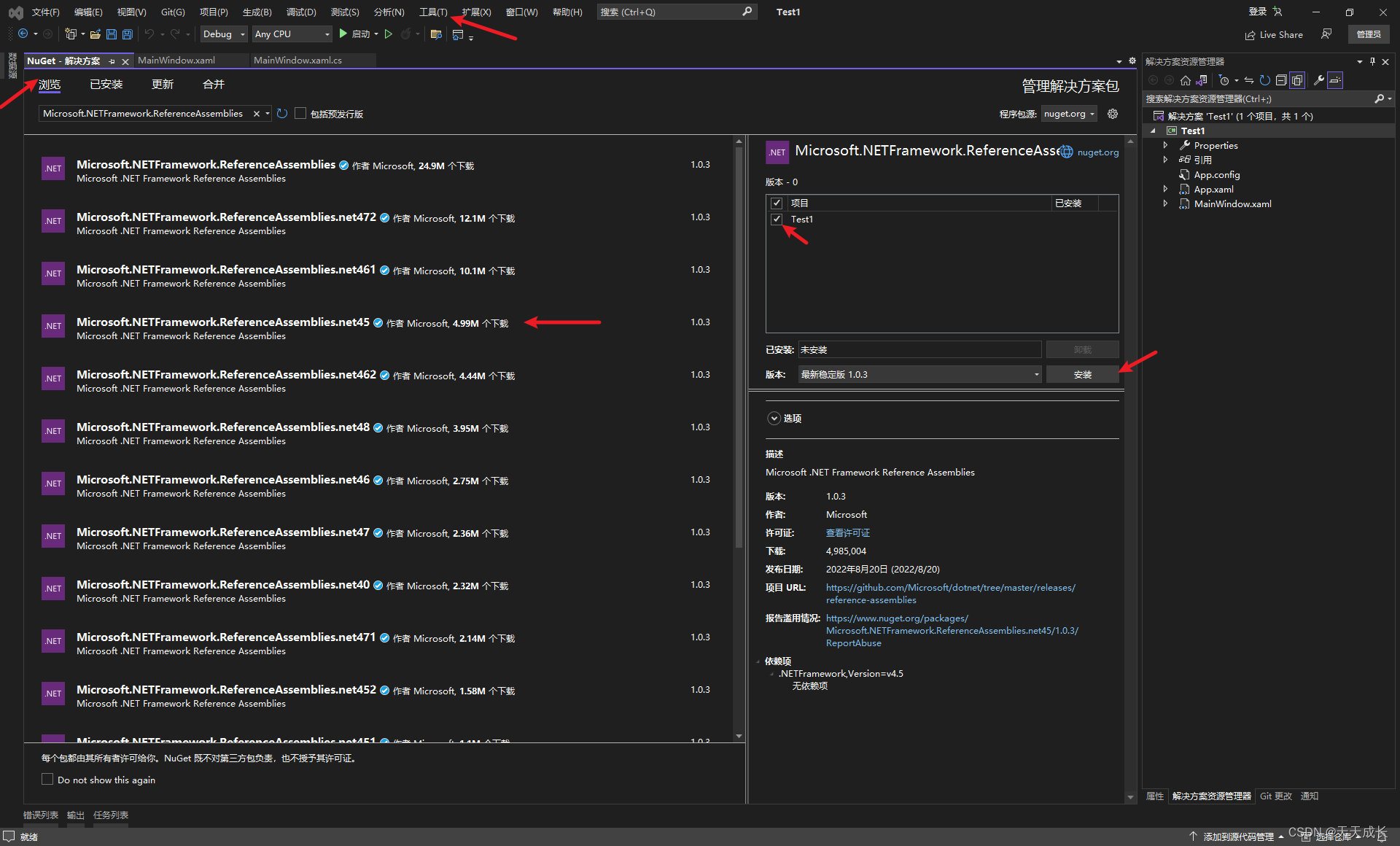The image size is (1400, 846).
Task: Toggle Show All Files in Solution Explorer
Action: (1297, 80)
